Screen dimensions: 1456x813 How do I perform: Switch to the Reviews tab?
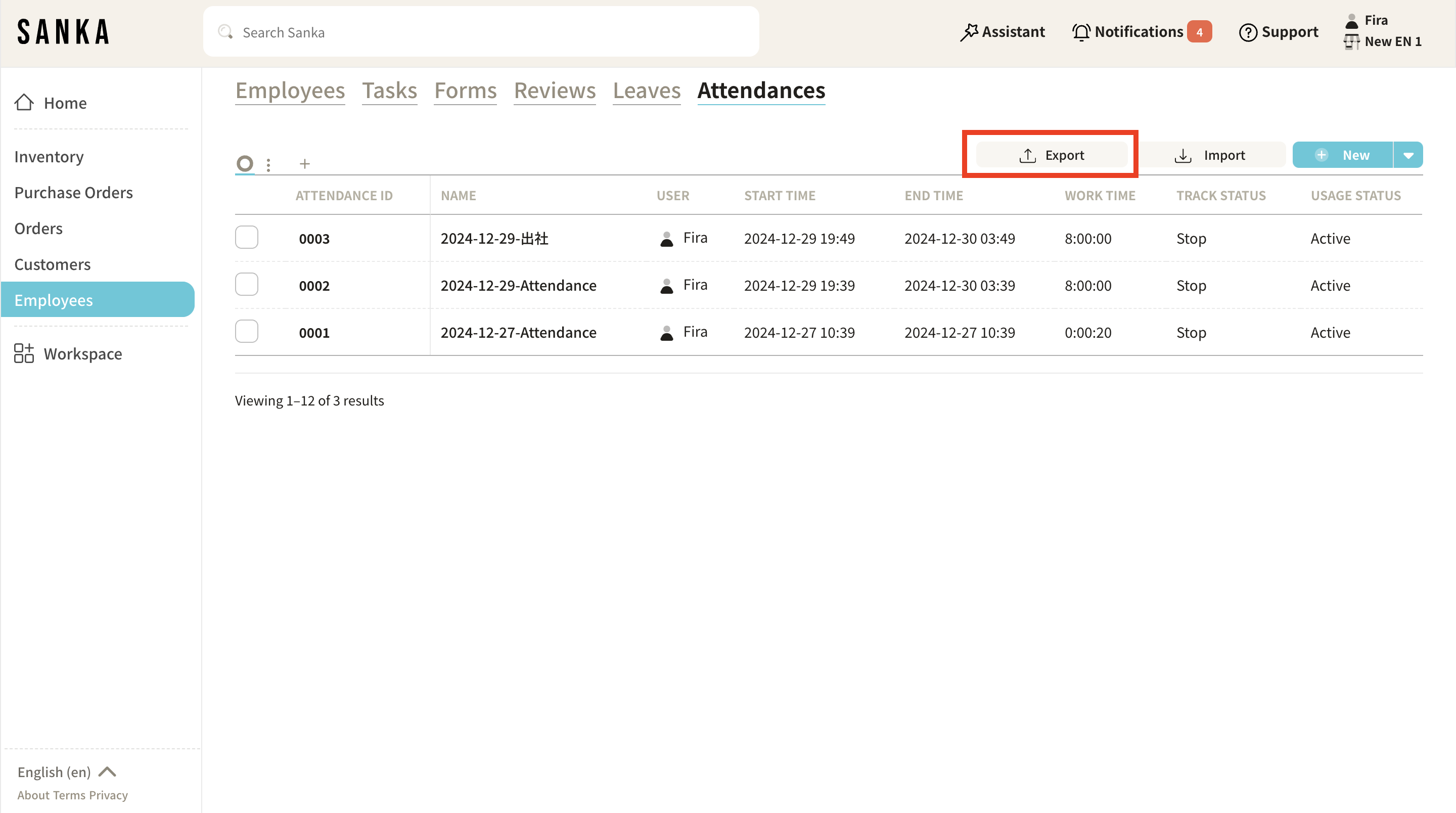555,91
